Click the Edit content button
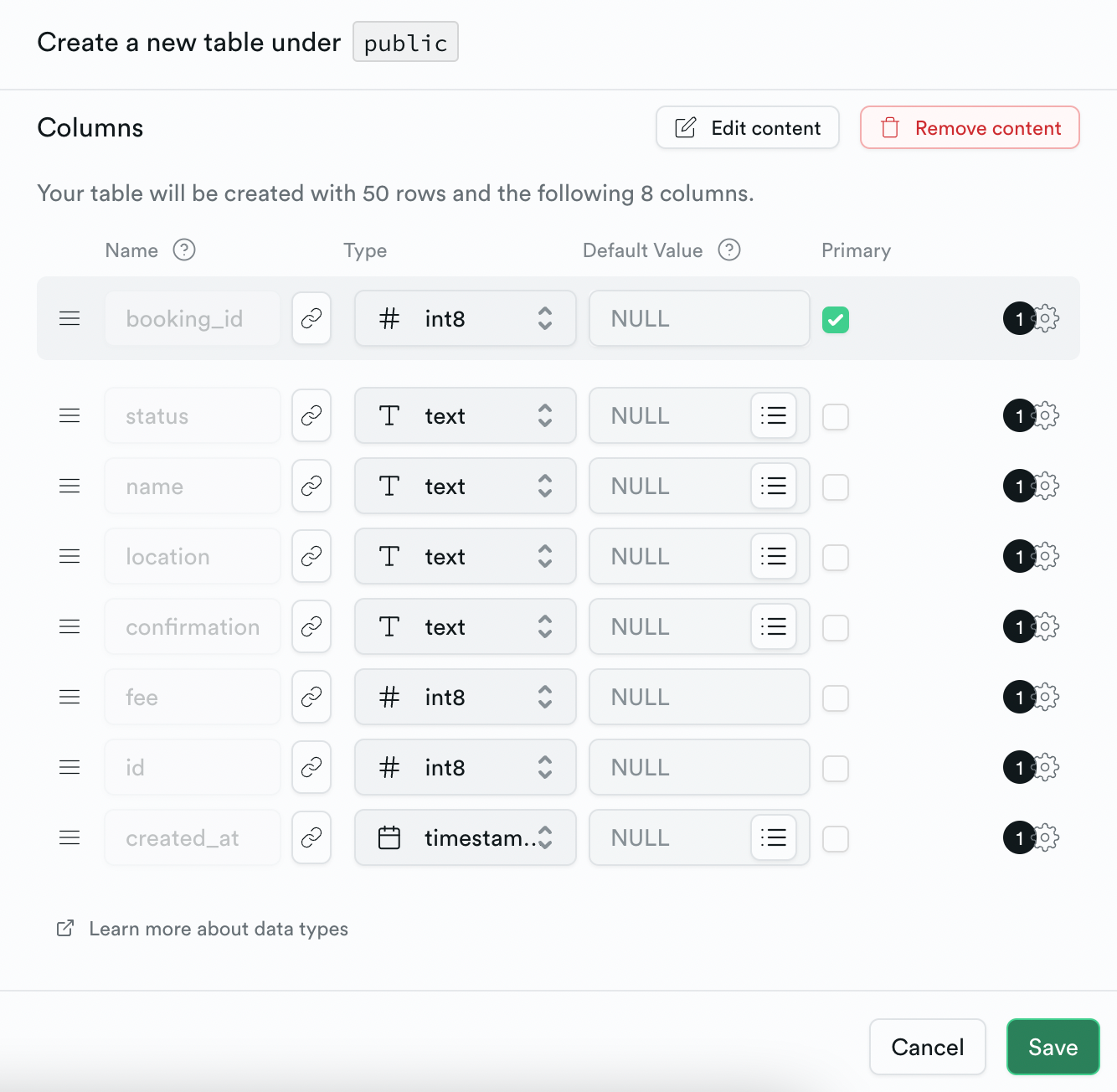Image resolution: width=1117 pixels, height=1092 pixels. click(748, 127)
